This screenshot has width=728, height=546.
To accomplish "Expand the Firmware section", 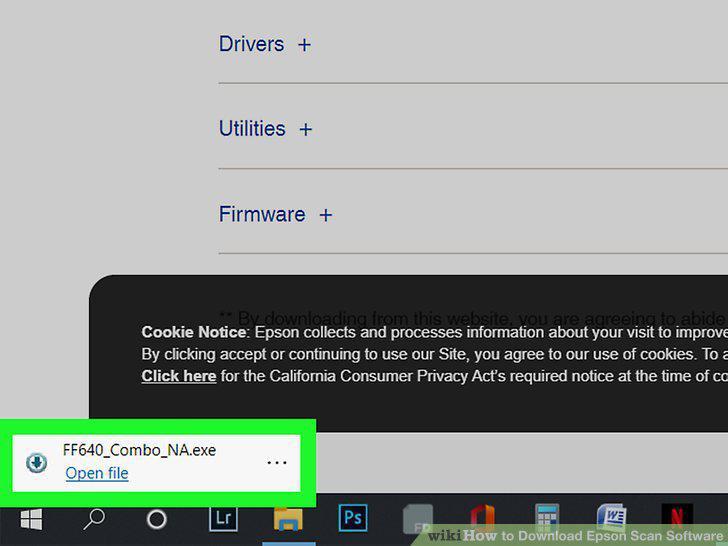I will tap(275, 214).
